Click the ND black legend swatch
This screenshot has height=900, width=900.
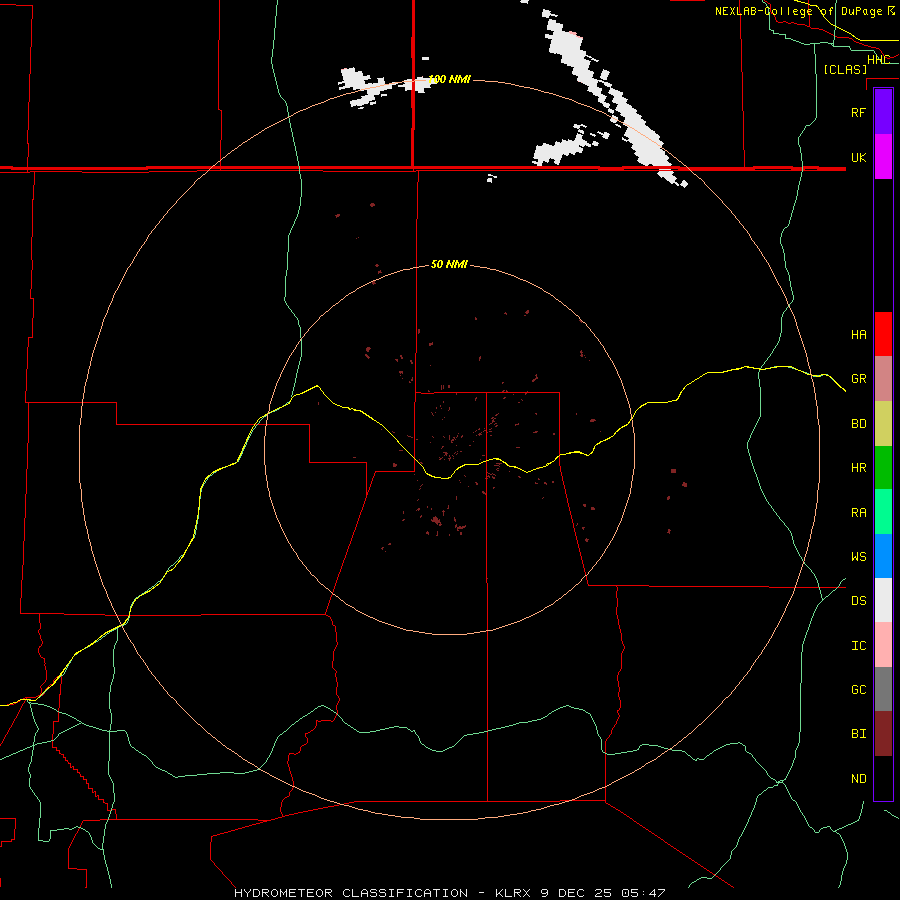tap(883, 778)
